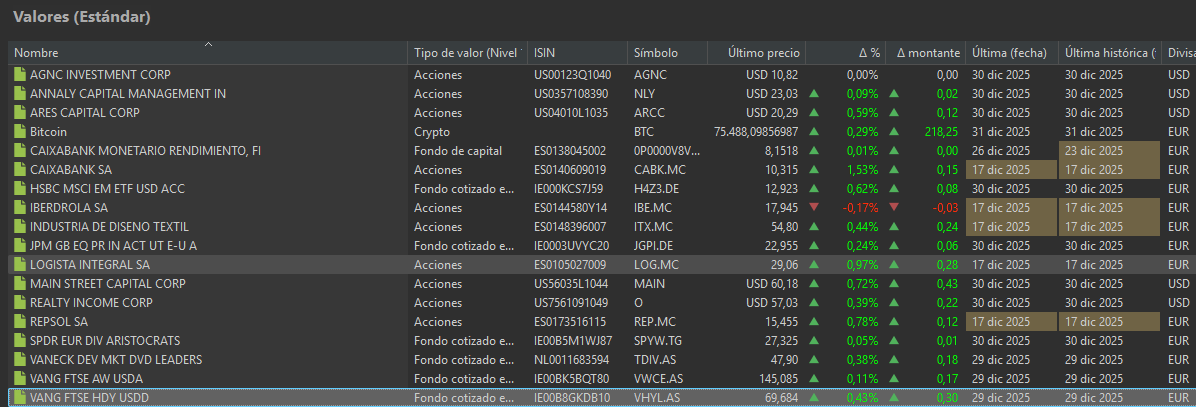Screen dimensions: 1196x407
Task: Click the Tipo de valor column header
Action: 467,53
